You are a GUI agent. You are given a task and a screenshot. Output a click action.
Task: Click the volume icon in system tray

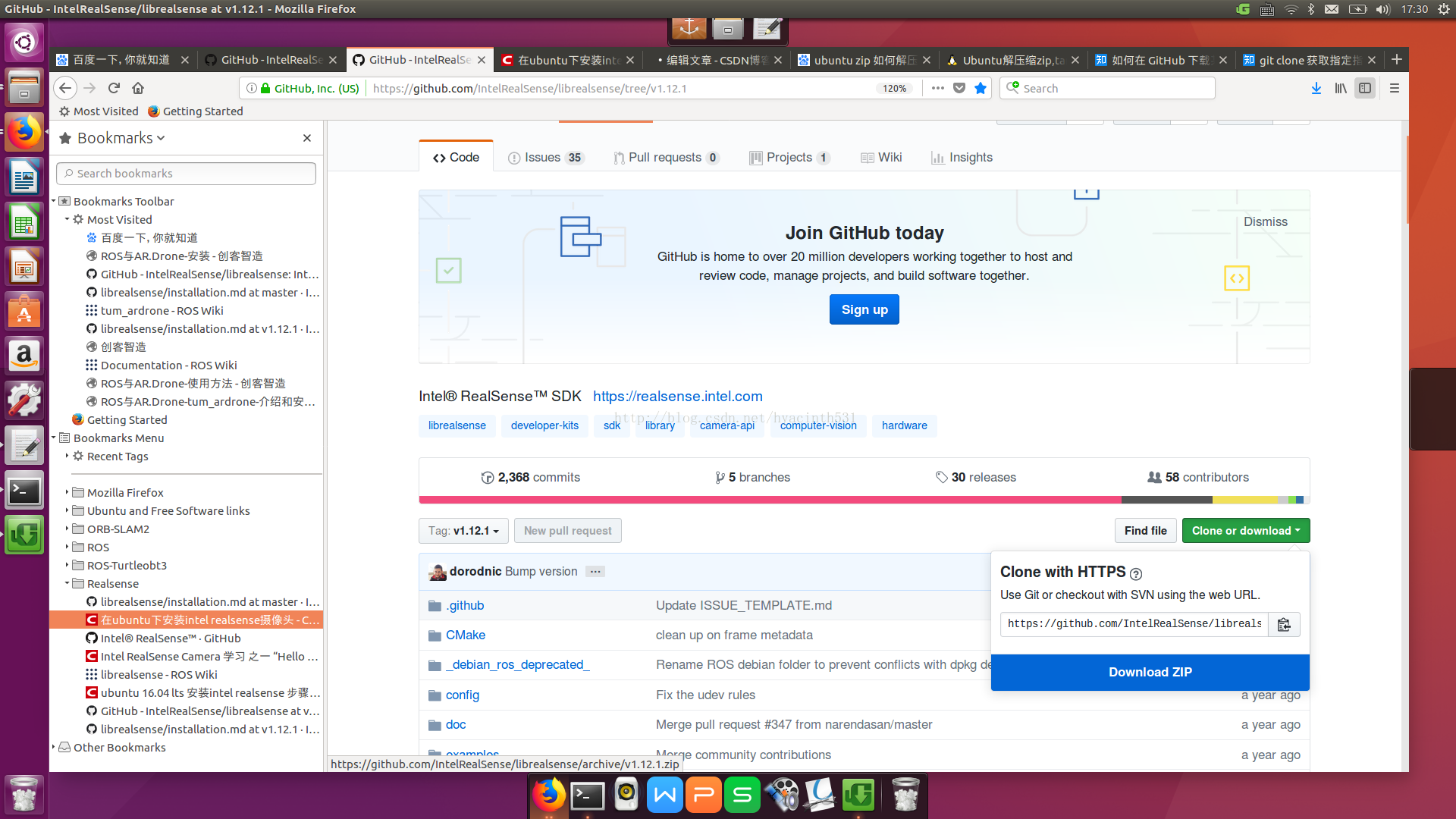(1382, 9)
